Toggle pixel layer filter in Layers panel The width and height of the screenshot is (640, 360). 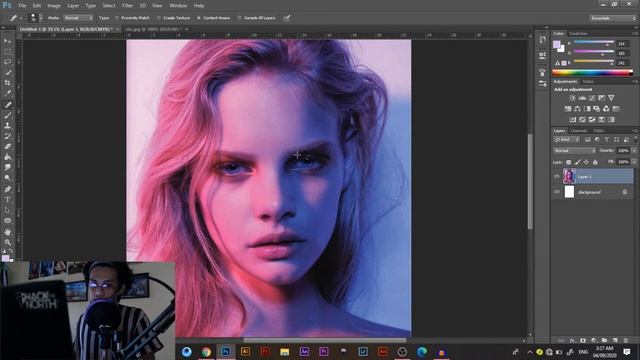pyautogui.click(x=587, y=140)
